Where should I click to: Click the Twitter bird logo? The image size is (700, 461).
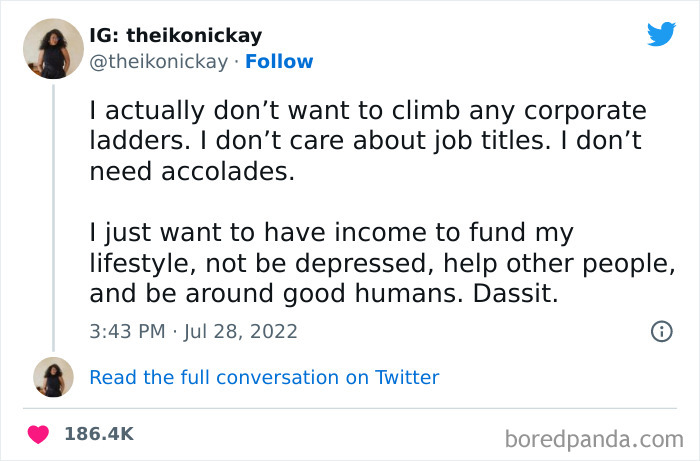click(x=661, y=35)
